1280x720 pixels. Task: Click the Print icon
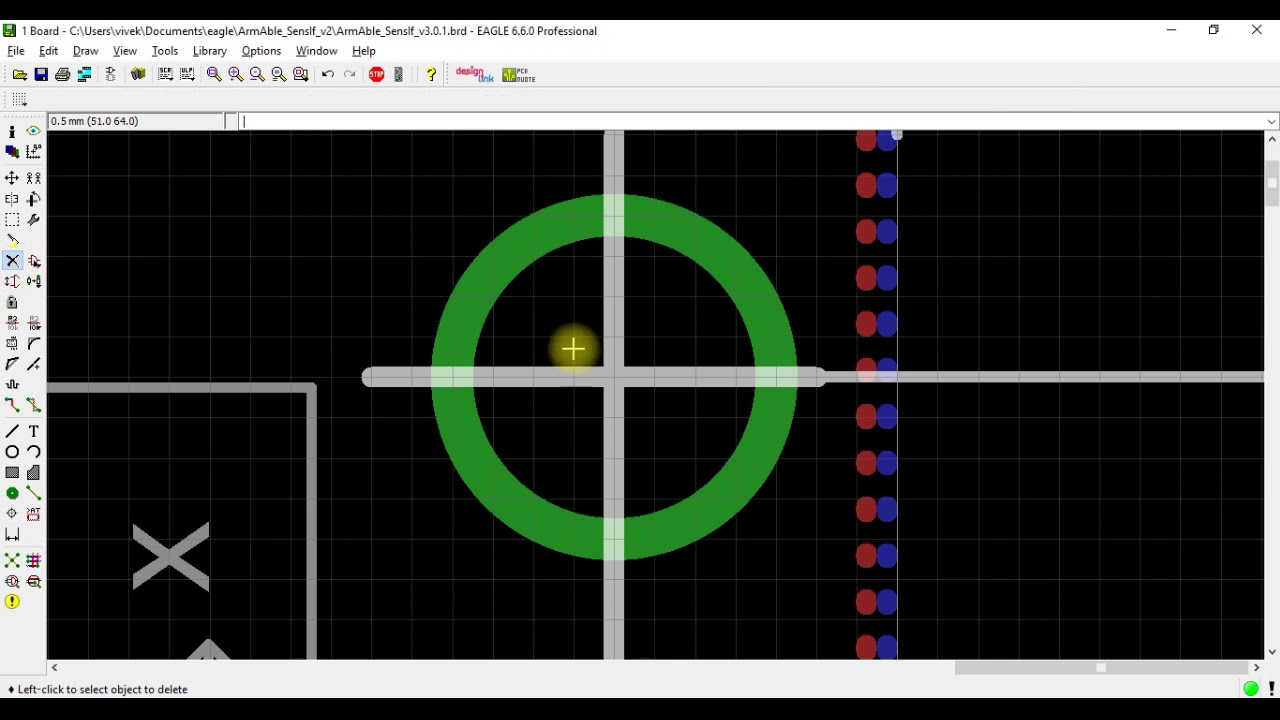point(63,75)
